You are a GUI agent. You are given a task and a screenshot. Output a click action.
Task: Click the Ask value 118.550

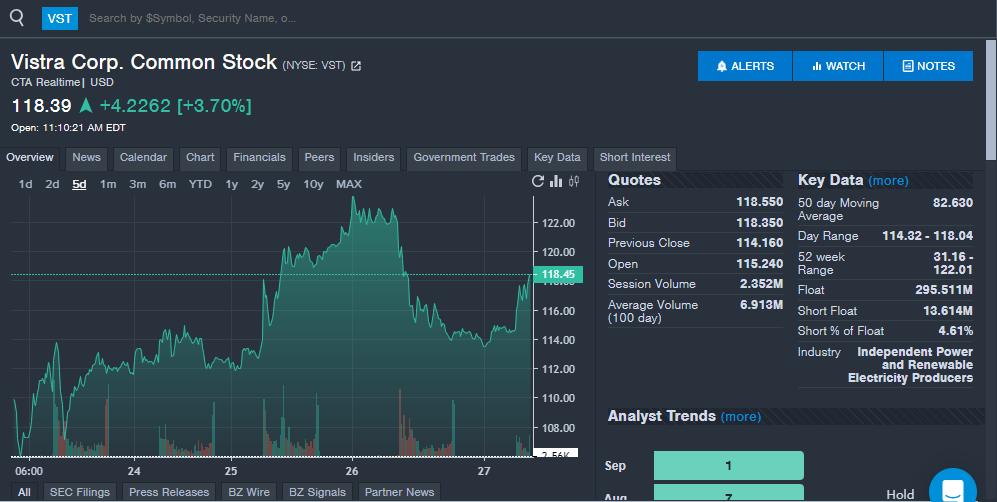[x=759, y=202]
